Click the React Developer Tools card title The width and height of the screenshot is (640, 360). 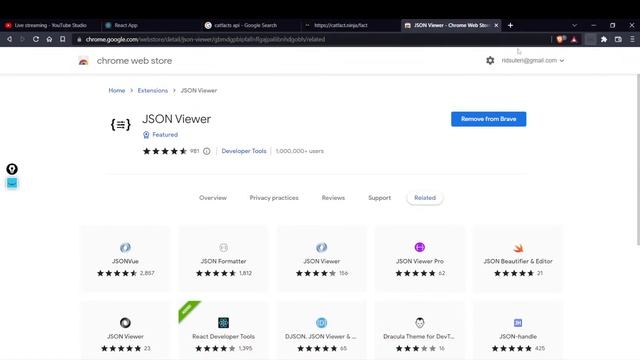coord(223,337)
